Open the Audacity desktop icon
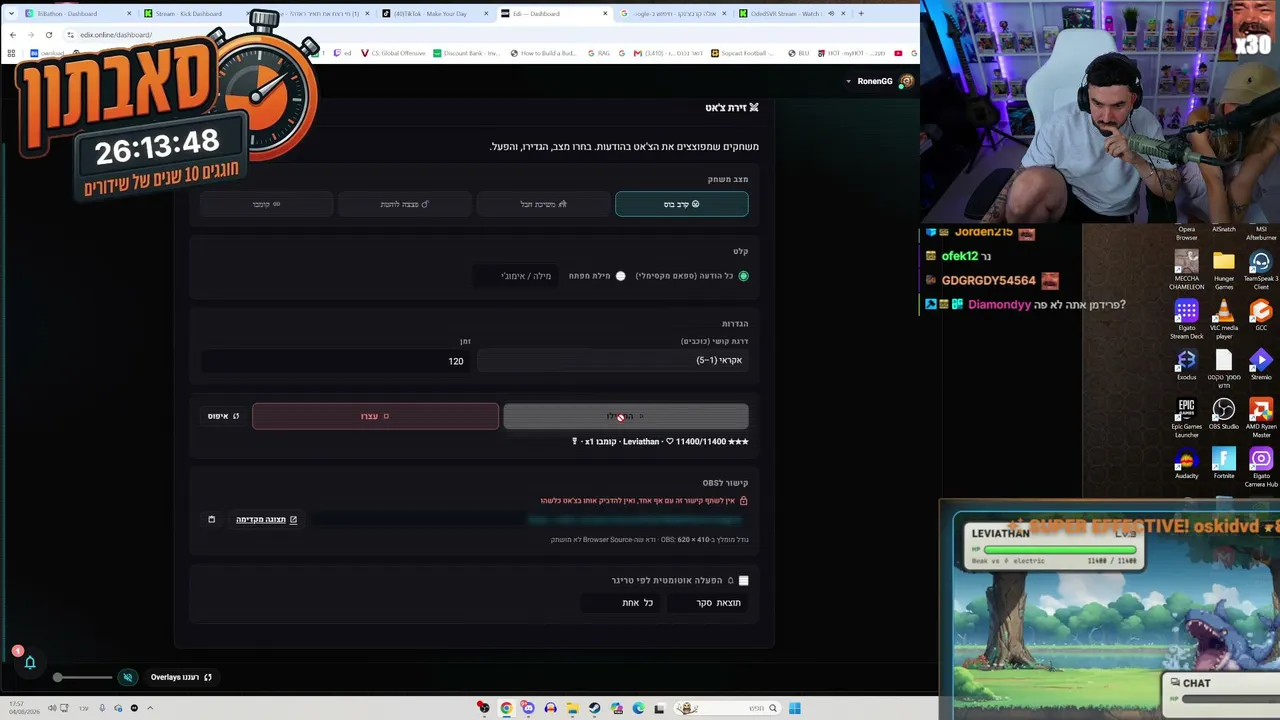 point(1186,463)
